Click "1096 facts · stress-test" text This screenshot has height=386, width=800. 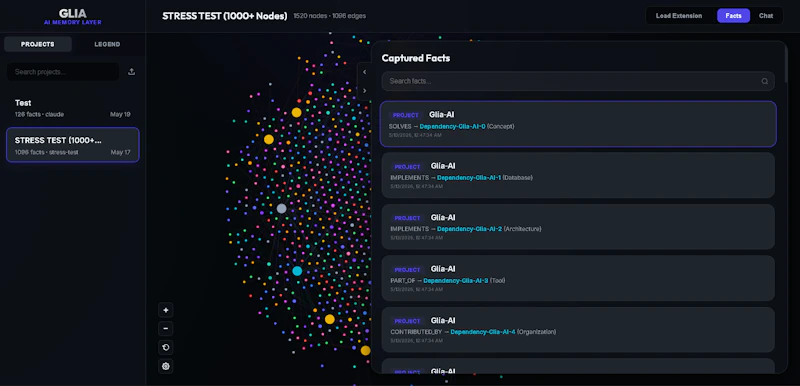point(46,152)
